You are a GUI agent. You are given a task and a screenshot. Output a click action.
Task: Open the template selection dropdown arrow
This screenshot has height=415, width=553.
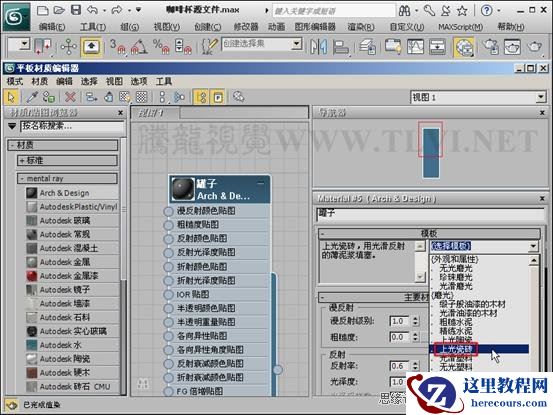[533, 246]
